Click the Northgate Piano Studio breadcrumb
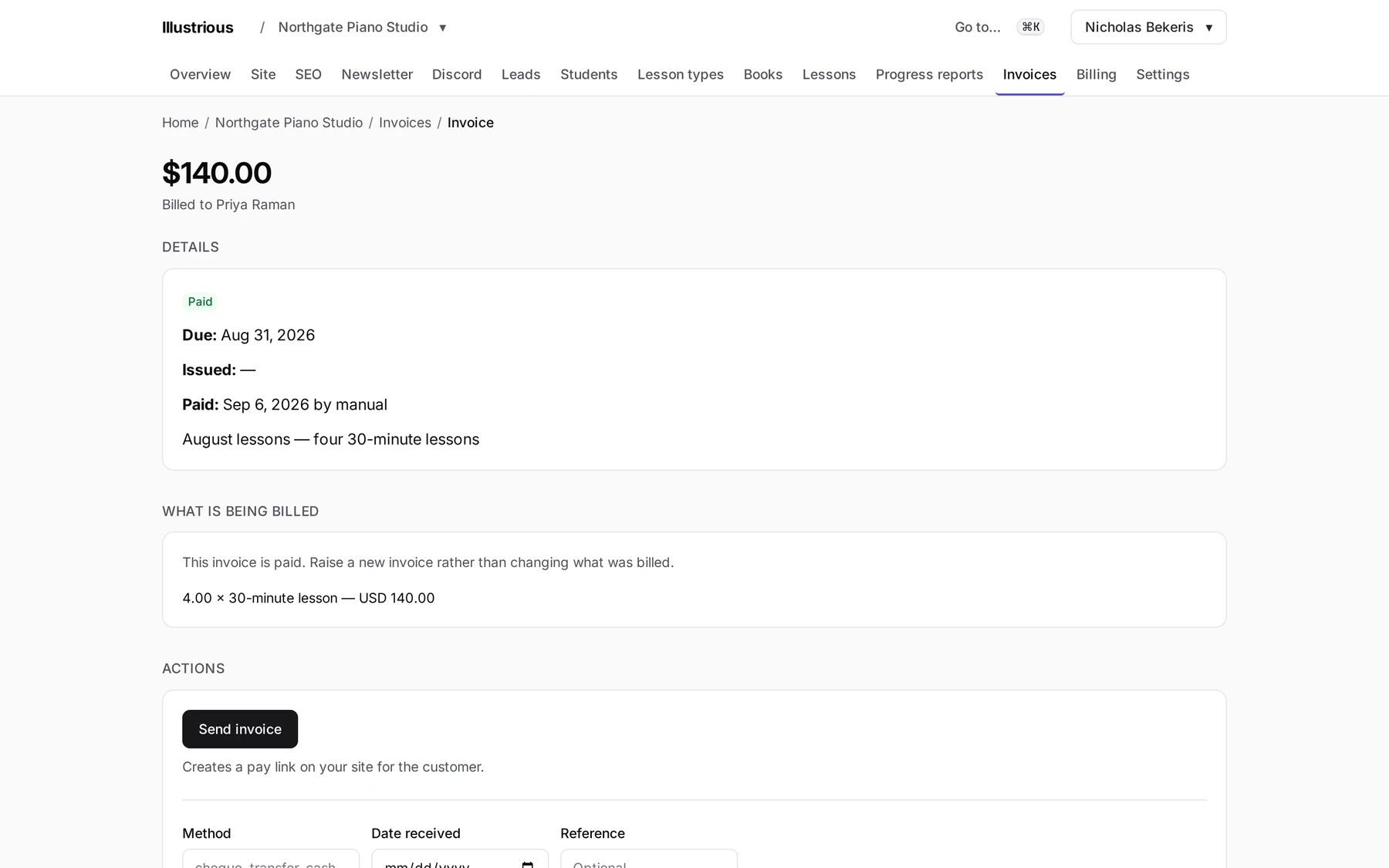 289,123
